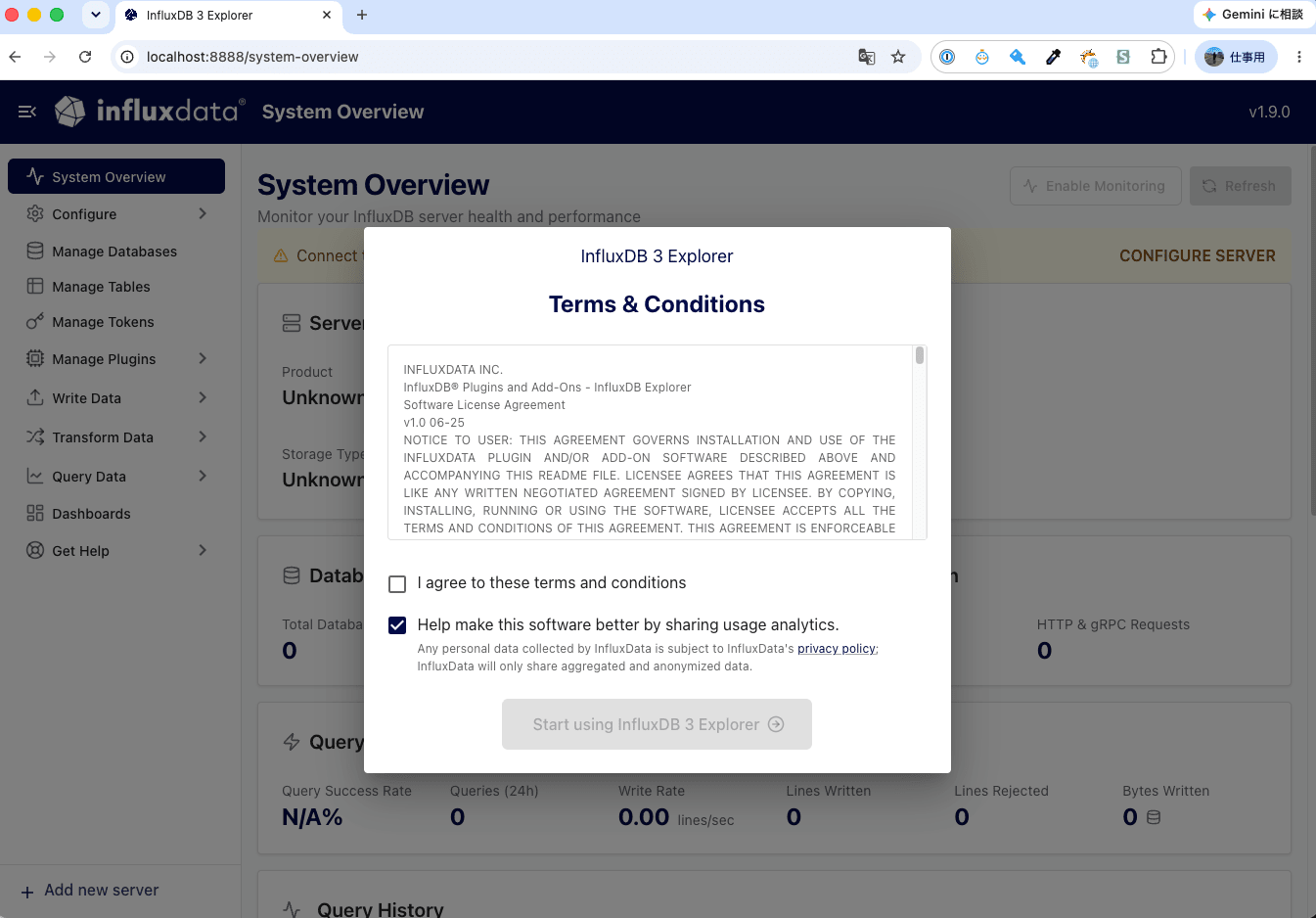1316x918 pixels.
Task: Click the bookmark star icon in the address bar
Action: (898, 57)
